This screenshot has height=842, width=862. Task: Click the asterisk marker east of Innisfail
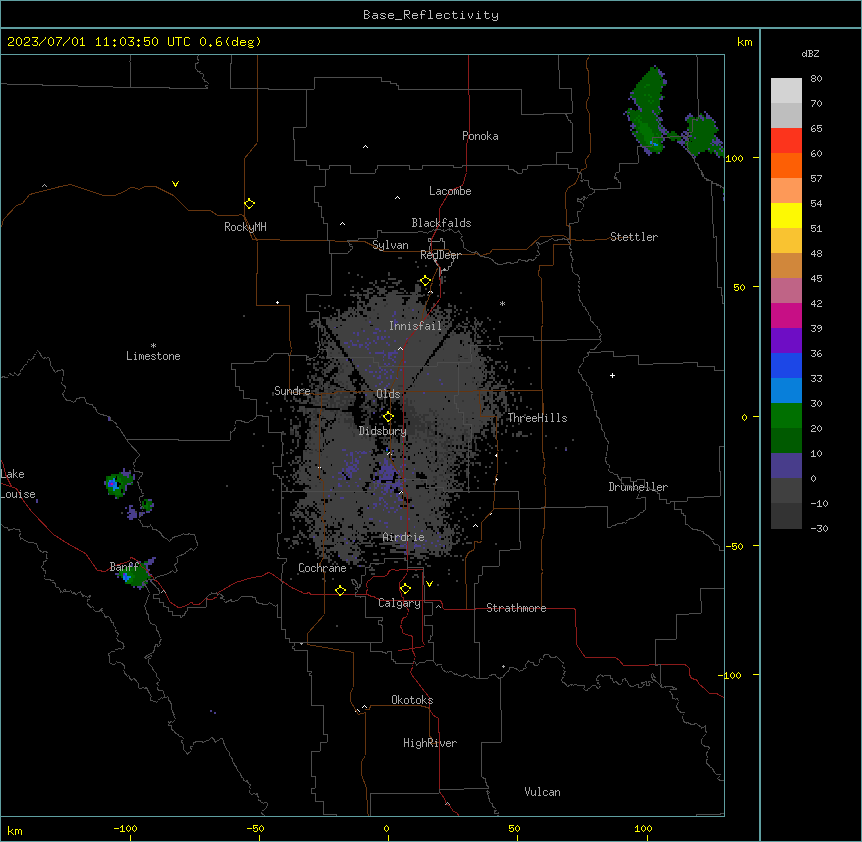(502, 303)
